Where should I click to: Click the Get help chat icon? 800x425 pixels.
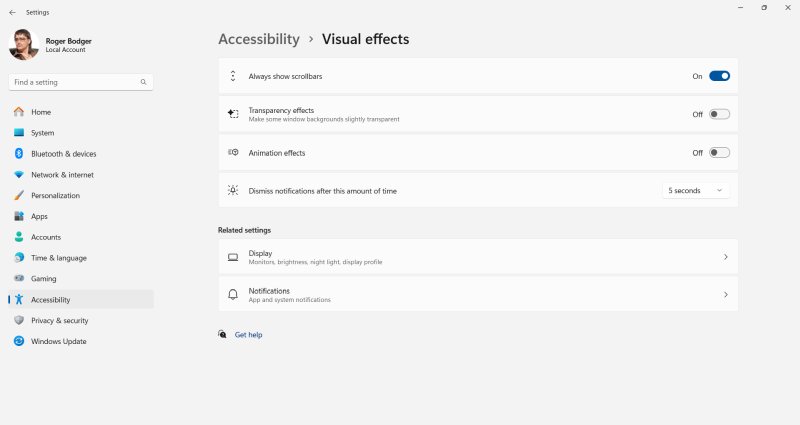222,334
